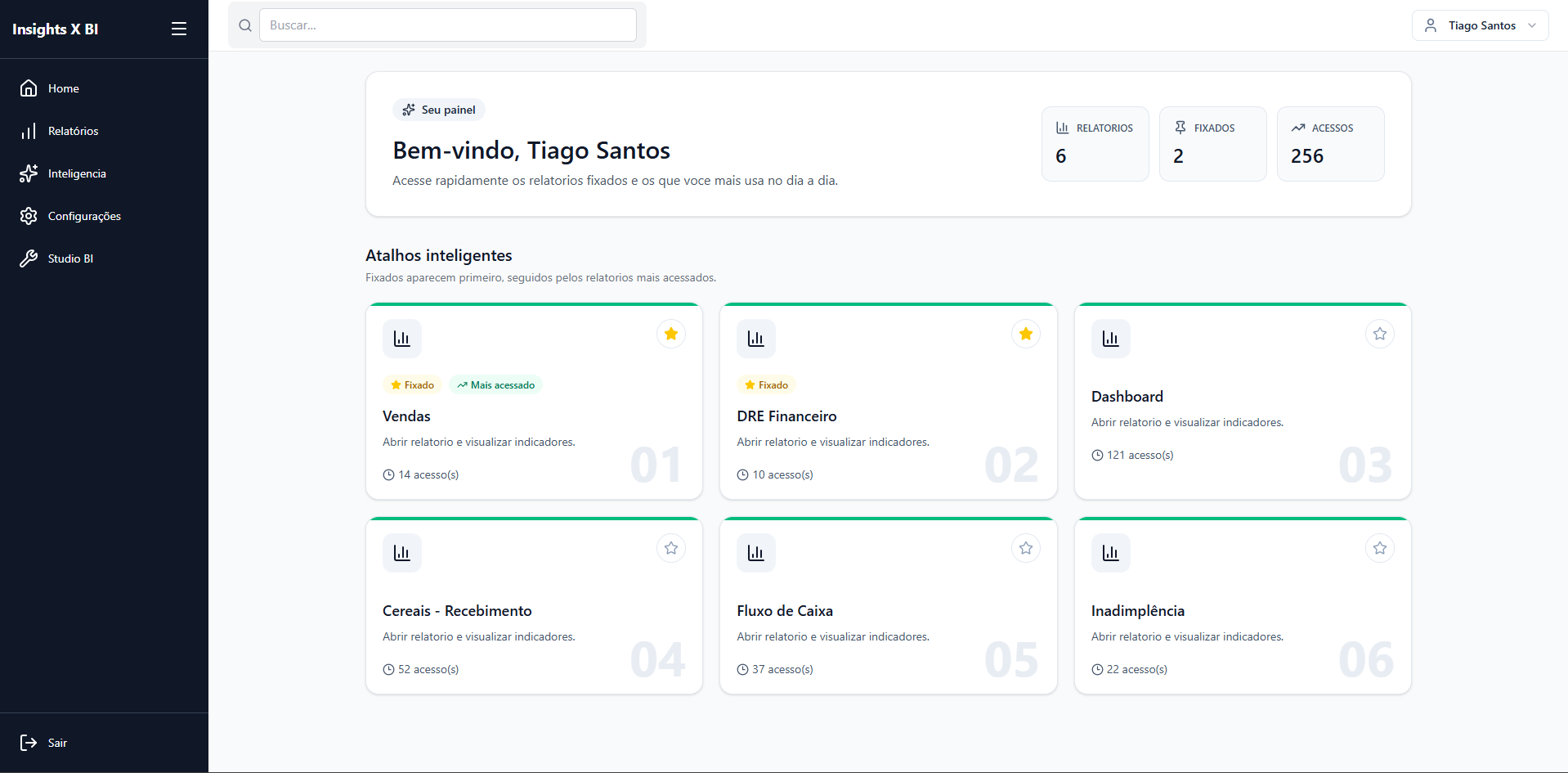Open the Tiago Santos user dropdown chevron
The height and width of the screenshot is (773, 1568).
tap(1532, 25)
